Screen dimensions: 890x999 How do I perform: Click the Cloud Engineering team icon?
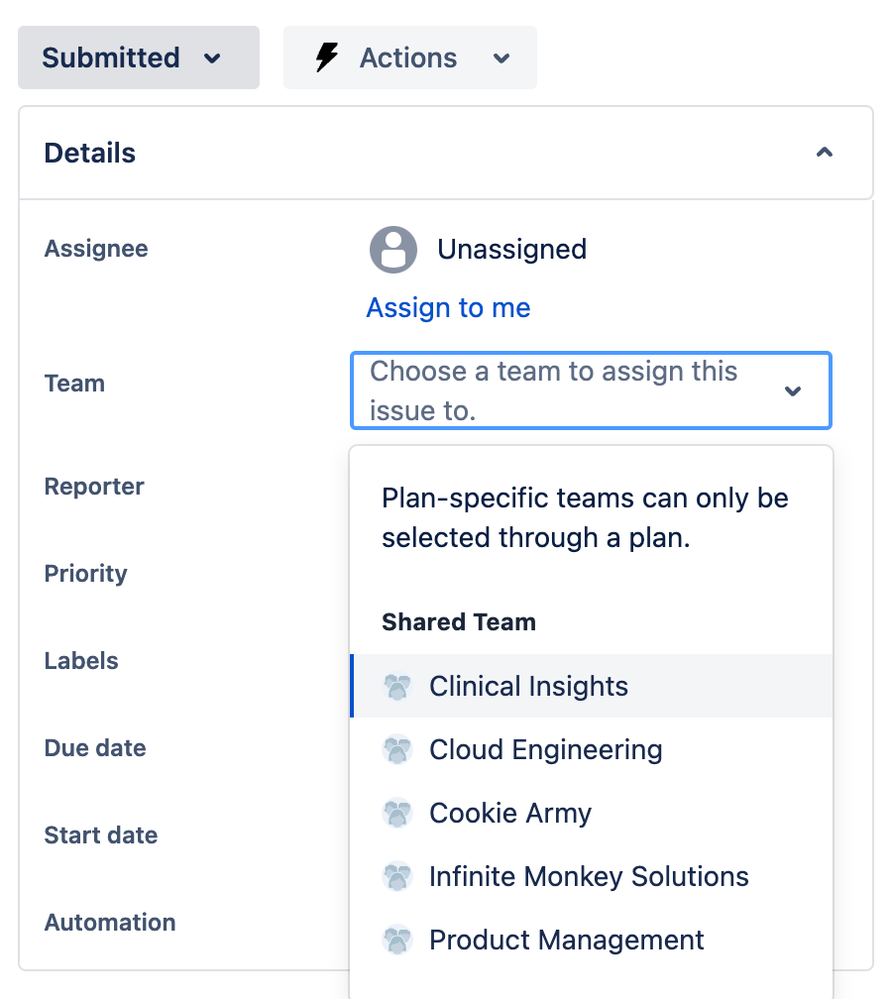coord(397,750)
